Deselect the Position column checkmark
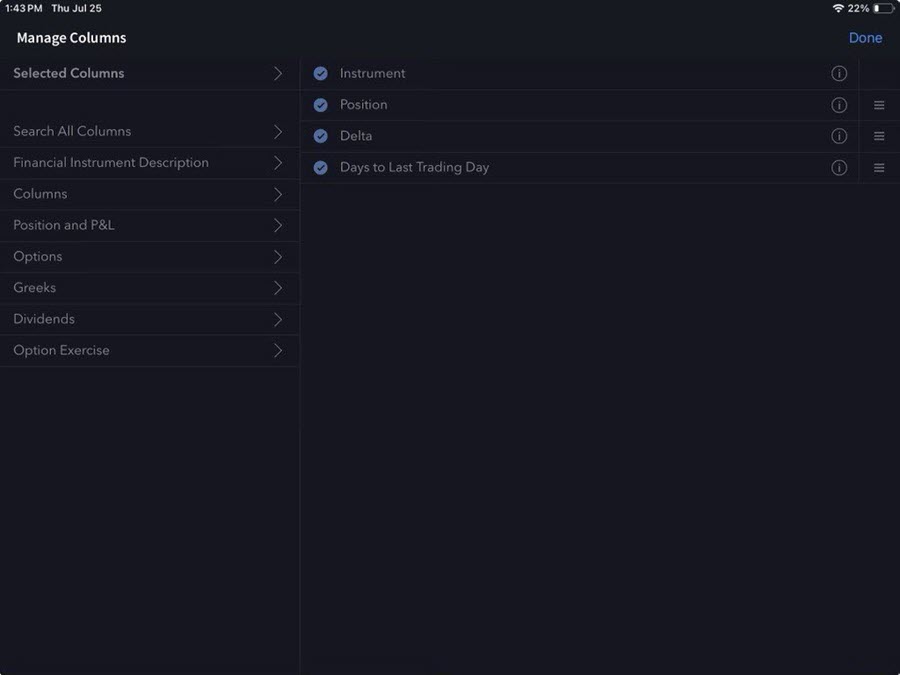900x675 pixels. (320, 104)
